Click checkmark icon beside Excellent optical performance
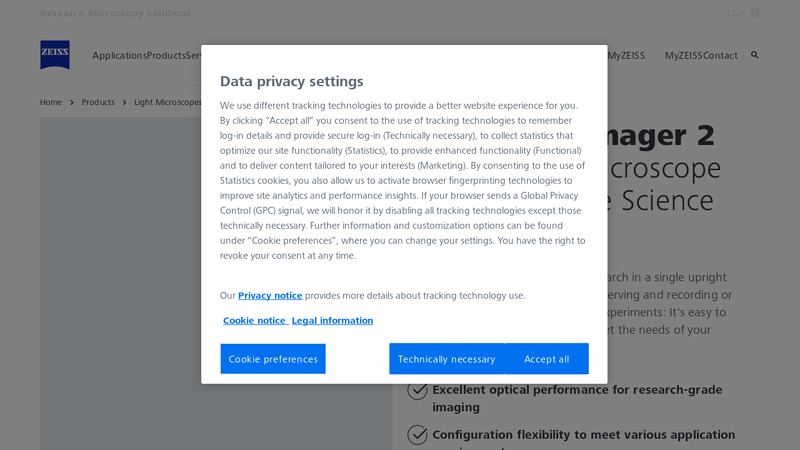Viewport: 800px width, 450px height. [x=418, y=391]
